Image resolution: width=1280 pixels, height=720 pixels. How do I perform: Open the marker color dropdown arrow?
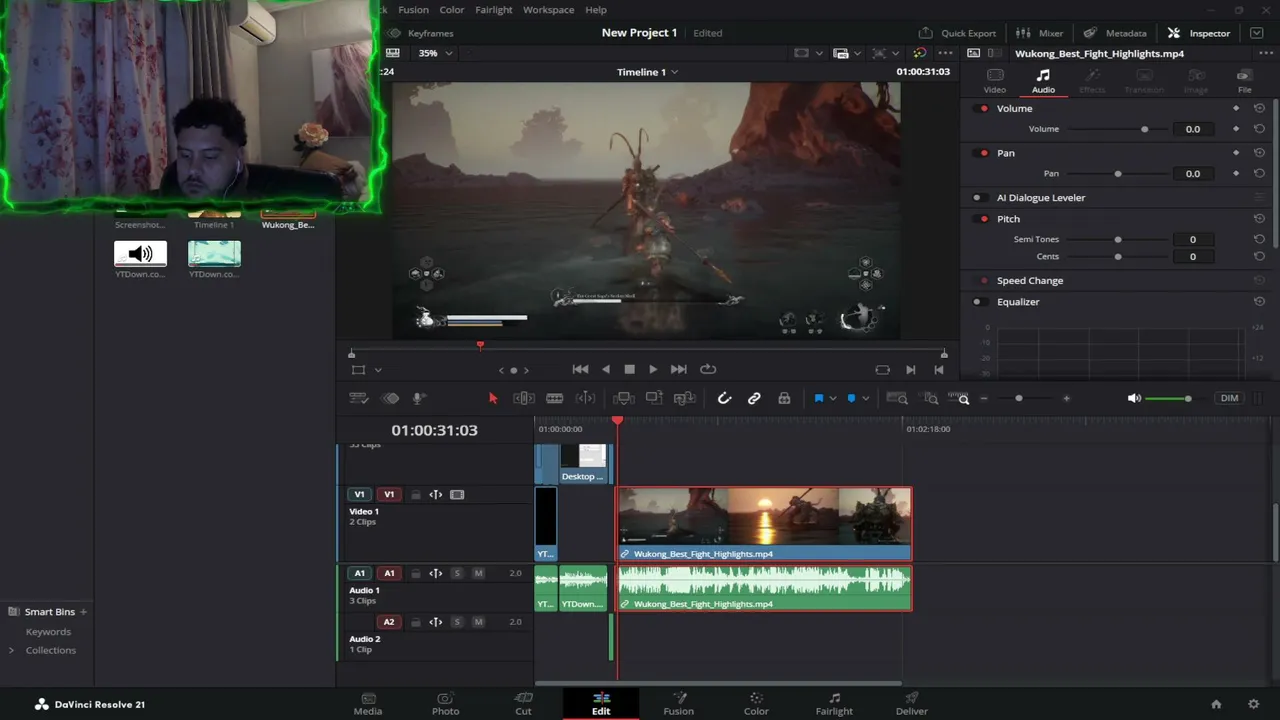[865, 398]
